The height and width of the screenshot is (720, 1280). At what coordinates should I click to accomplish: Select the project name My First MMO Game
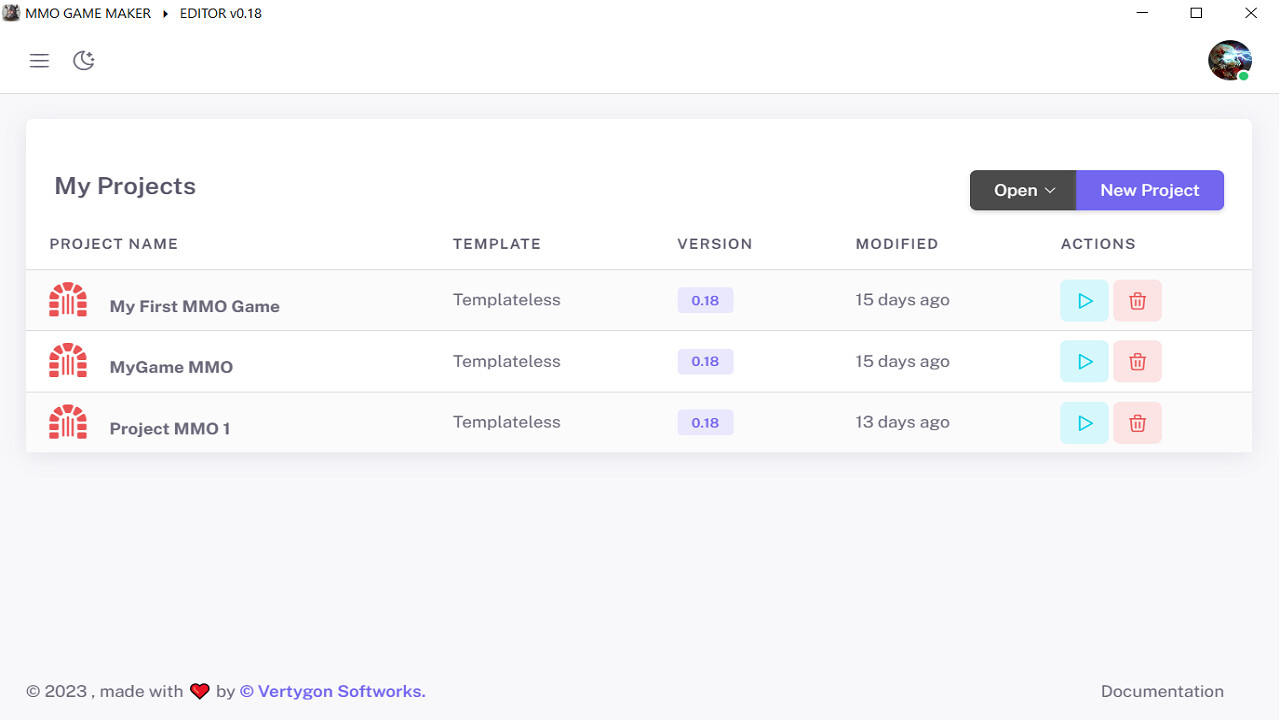pyautogui.click(x=194, y=306)
